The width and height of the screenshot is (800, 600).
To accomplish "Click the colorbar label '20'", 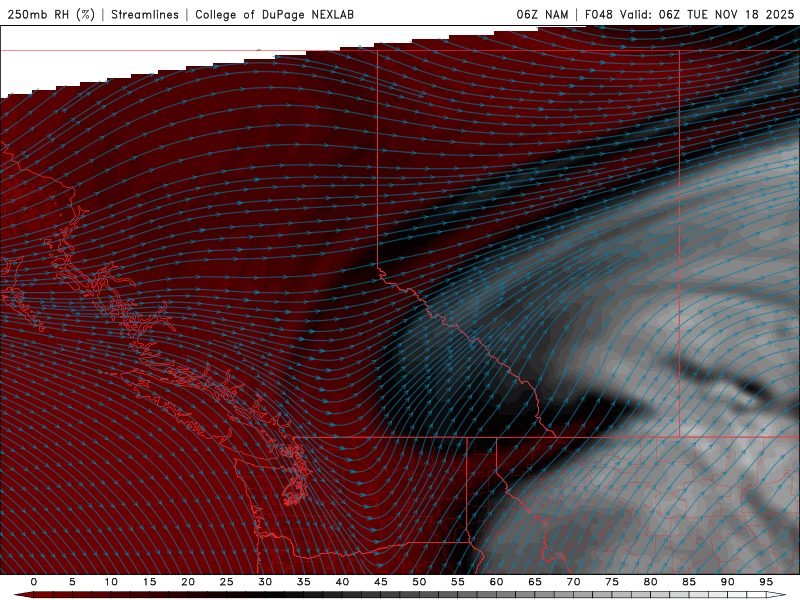I will coord(188,582).
